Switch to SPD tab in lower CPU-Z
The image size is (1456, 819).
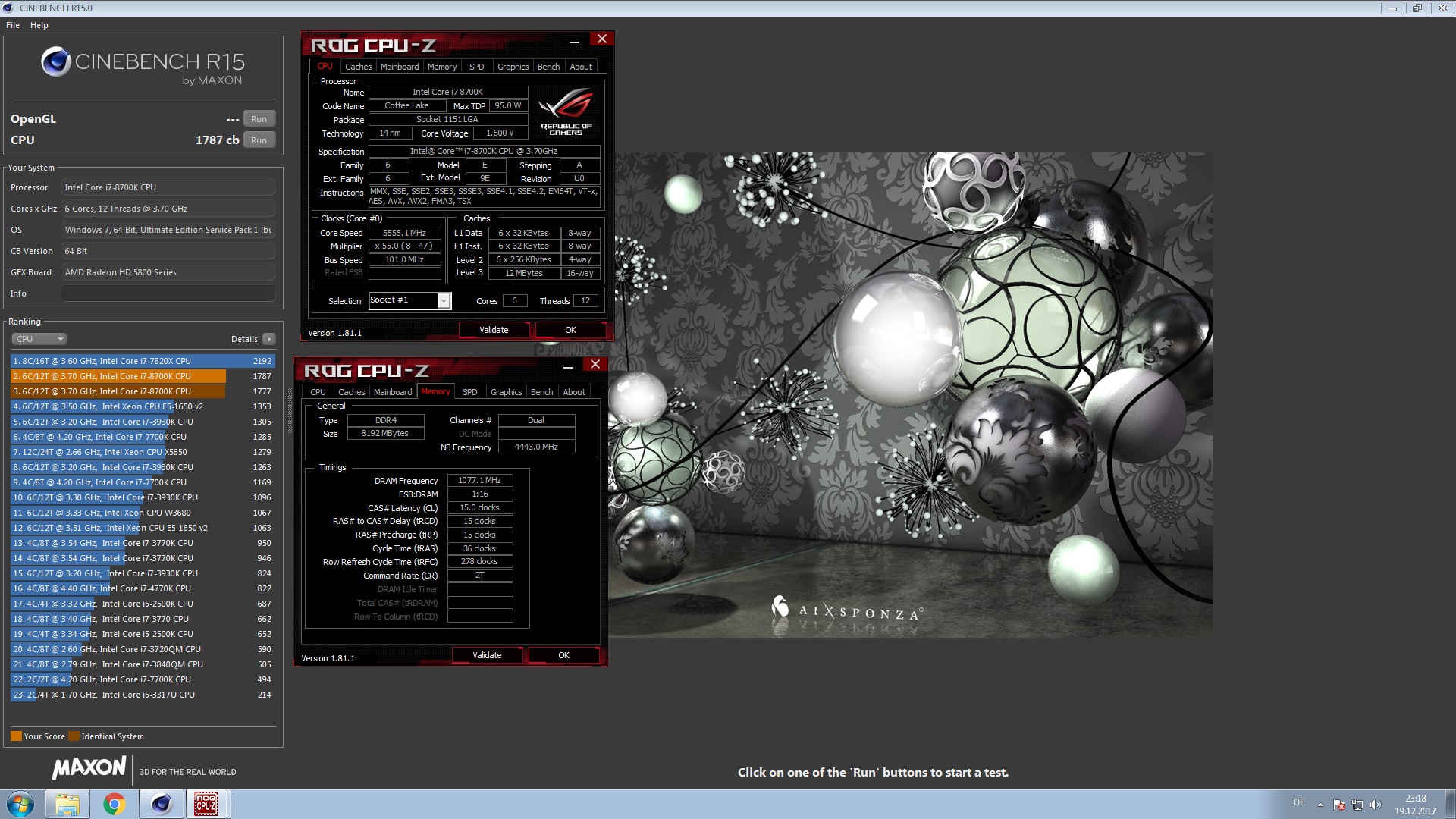tap(470, 392)
